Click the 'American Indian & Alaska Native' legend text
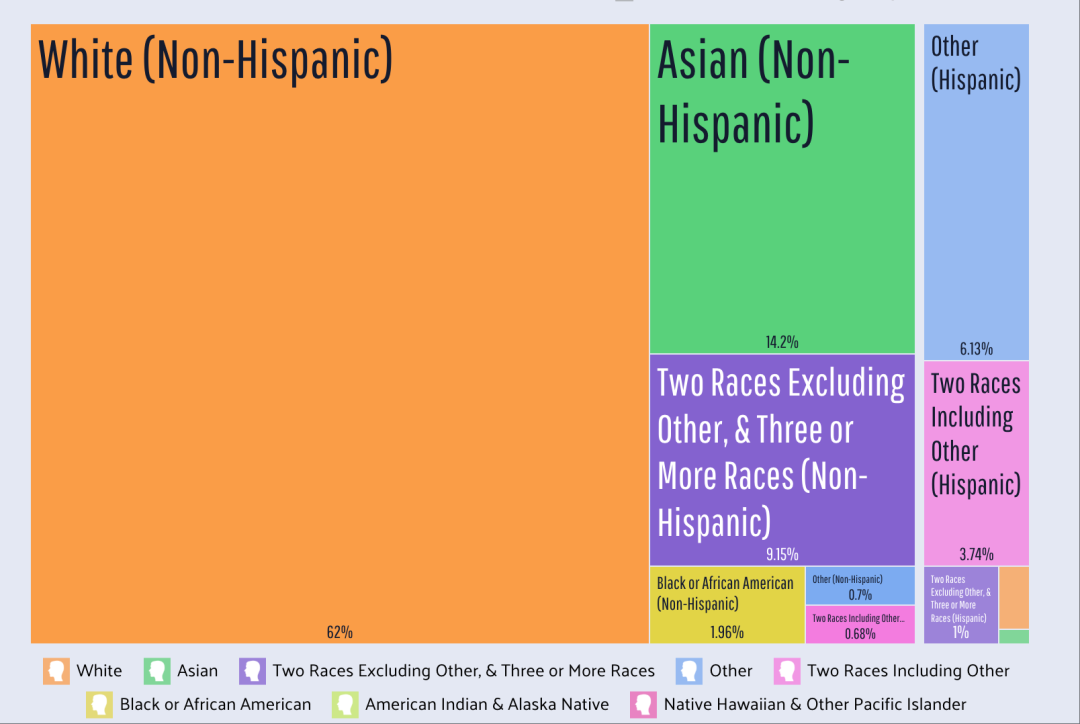Image resolution: width=1080 pixels, height=724 pixels. tap(487, 704)
